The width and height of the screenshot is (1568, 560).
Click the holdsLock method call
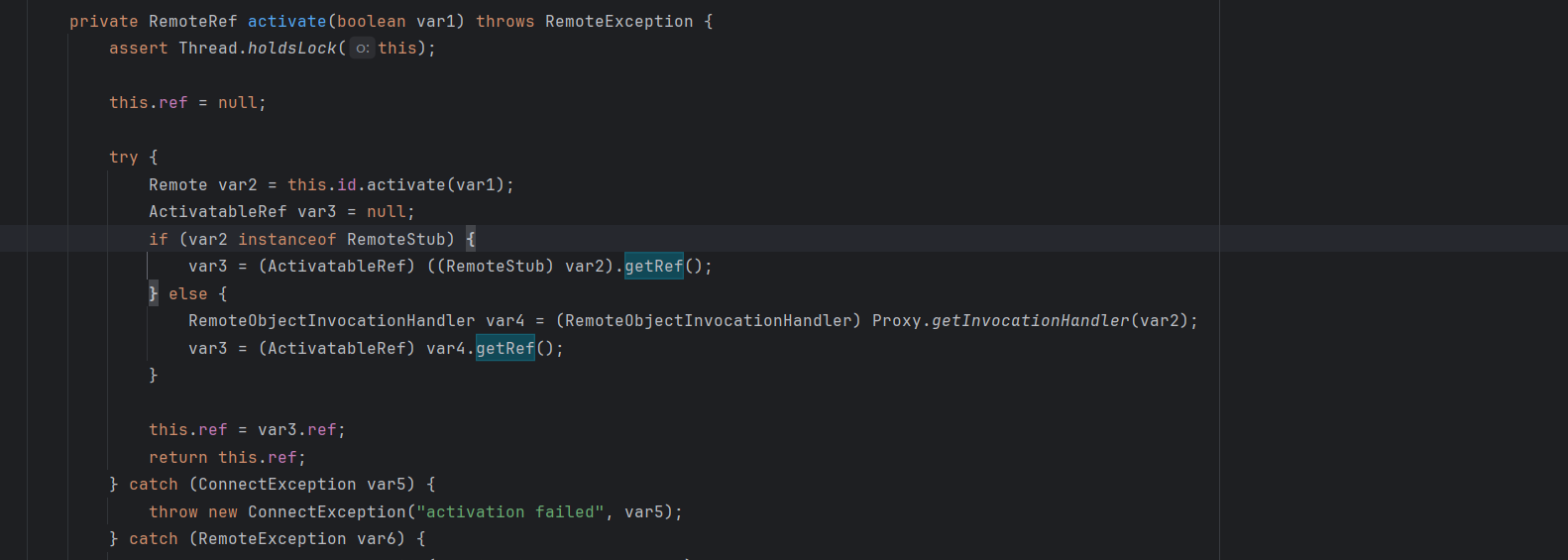click(x=292, y=49)
